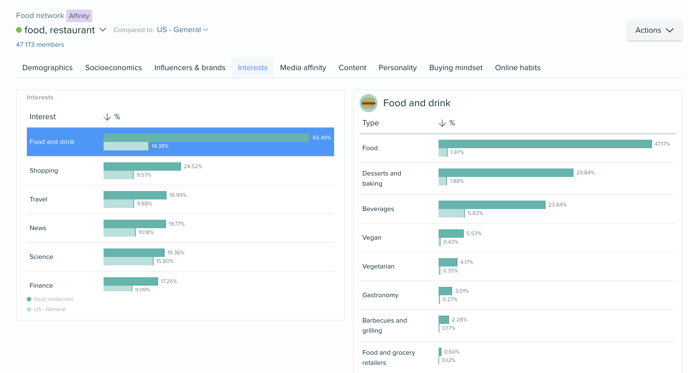The width and height of the screenshot is (688, 373).
Task: Open the Influencers & brands tab
Action: click(190, 68)
